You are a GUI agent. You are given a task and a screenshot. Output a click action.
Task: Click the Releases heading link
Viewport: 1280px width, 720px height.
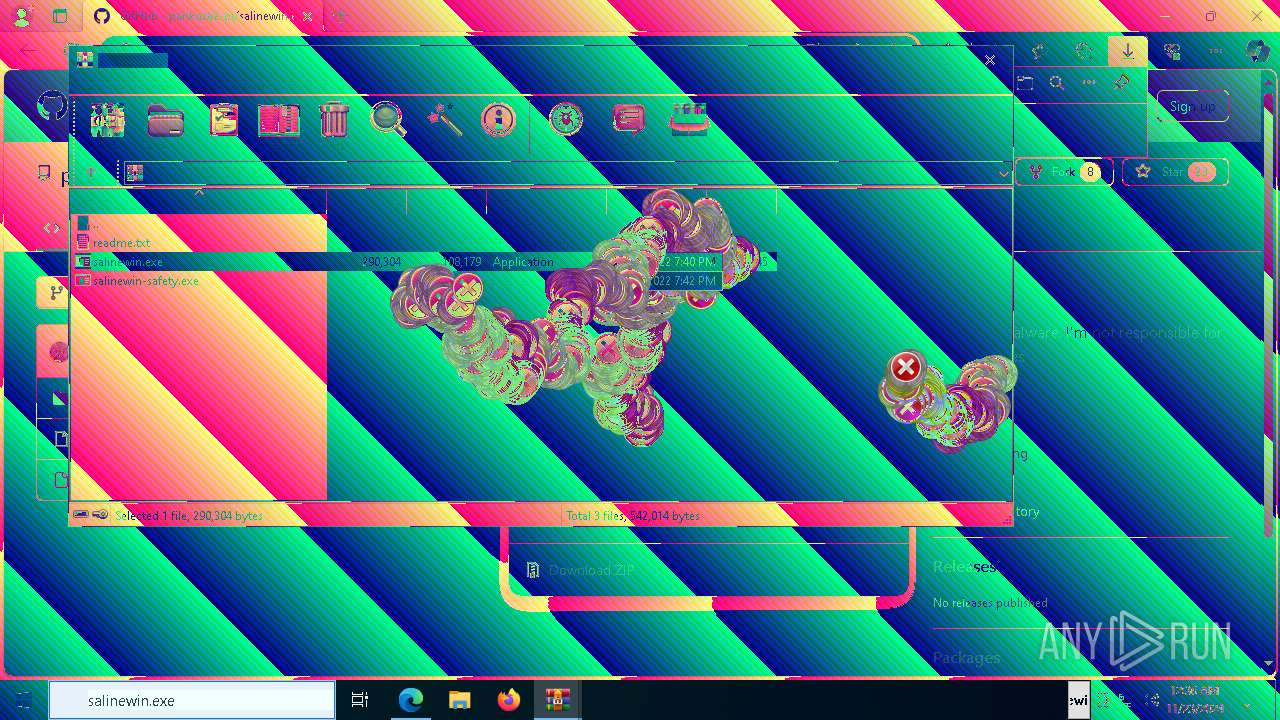(x=965, y=567)
